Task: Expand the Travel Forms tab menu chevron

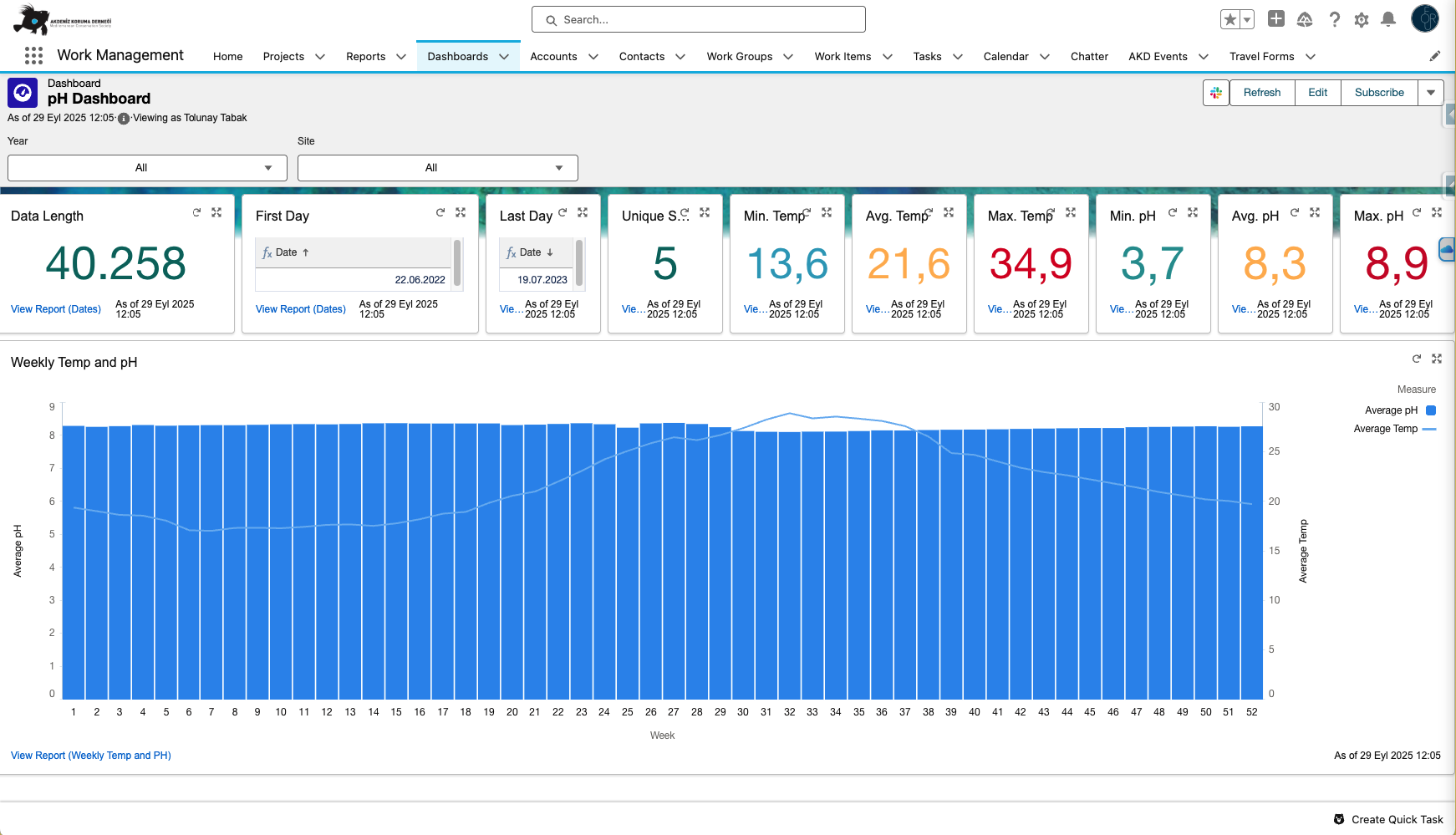Action: 1311,57
